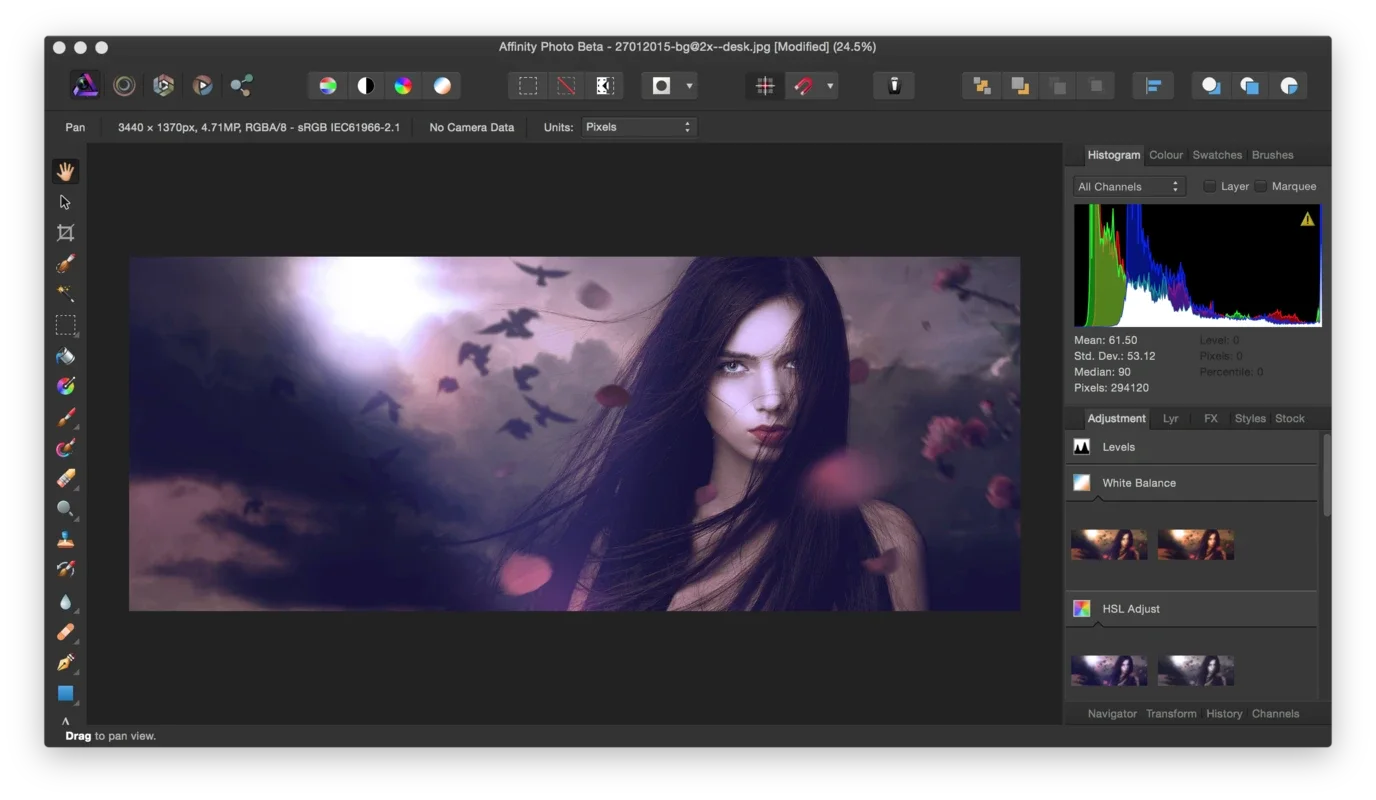This screenshot has width=1376, height=800.
Task: Select the Selection Brush tool
Action: [x=65, y=264]
